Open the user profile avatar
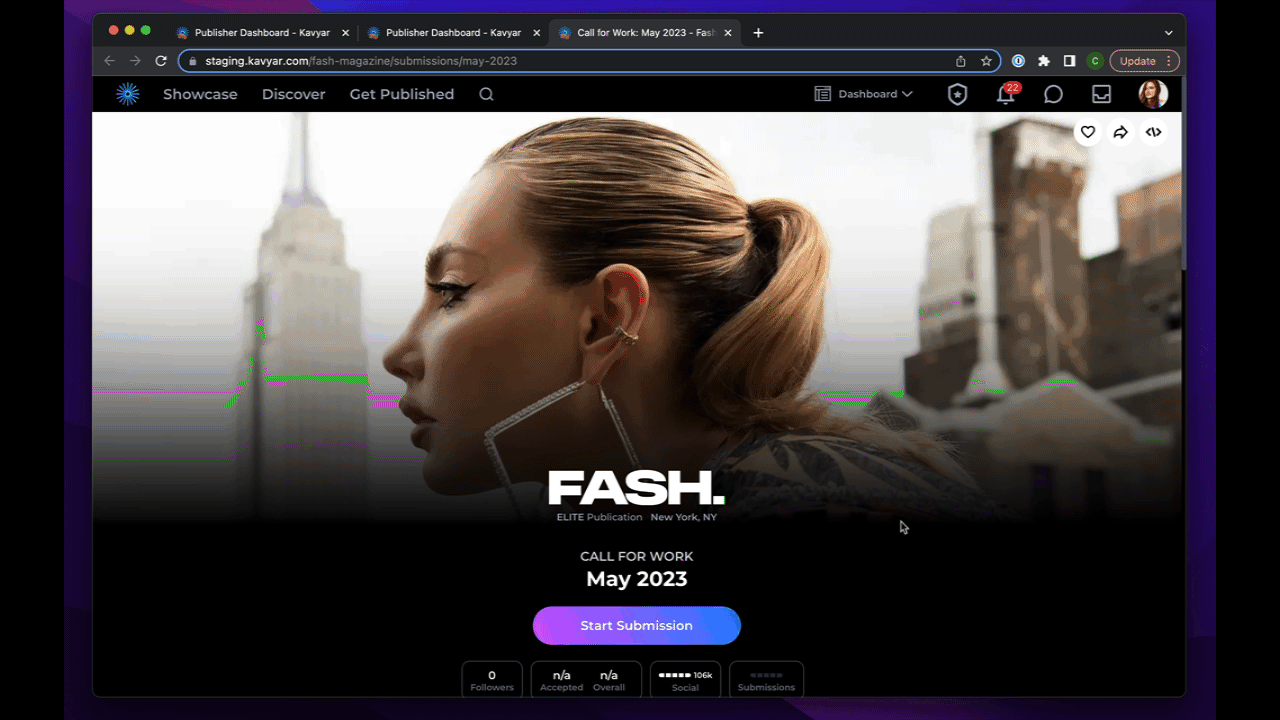This screenshot has width=1280, height=720. [x=1153, y=94]
